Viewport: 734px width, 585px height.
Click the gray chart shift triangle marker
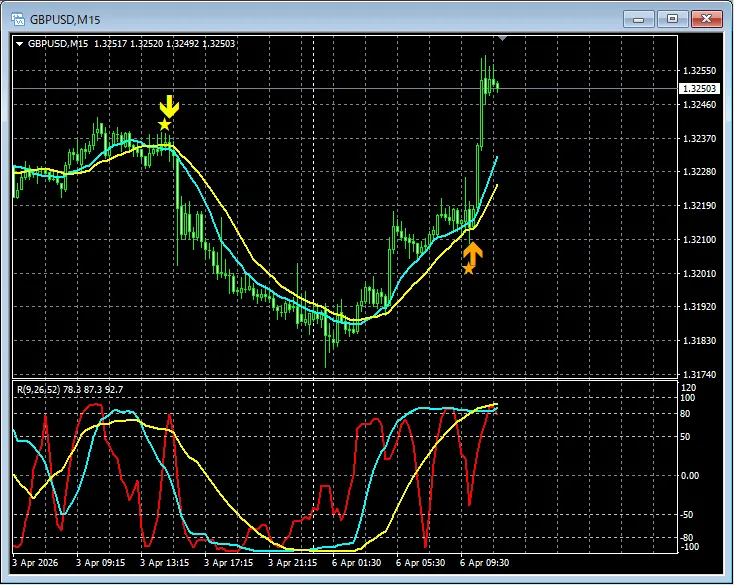tap(503, 38)
